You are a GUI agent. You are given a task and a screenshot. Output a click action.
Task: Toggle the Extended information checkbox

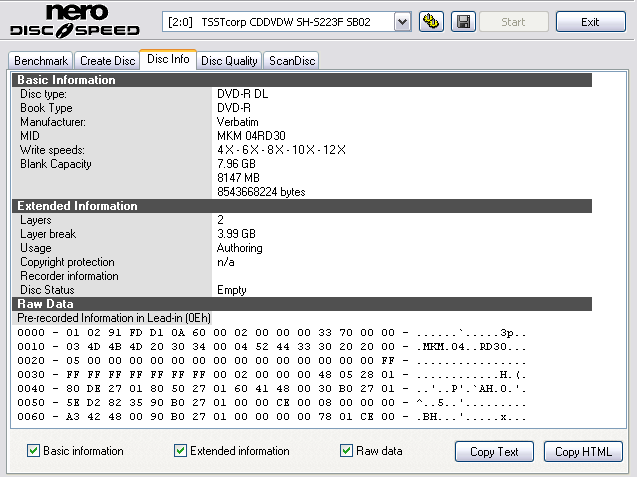coord(180,451)
